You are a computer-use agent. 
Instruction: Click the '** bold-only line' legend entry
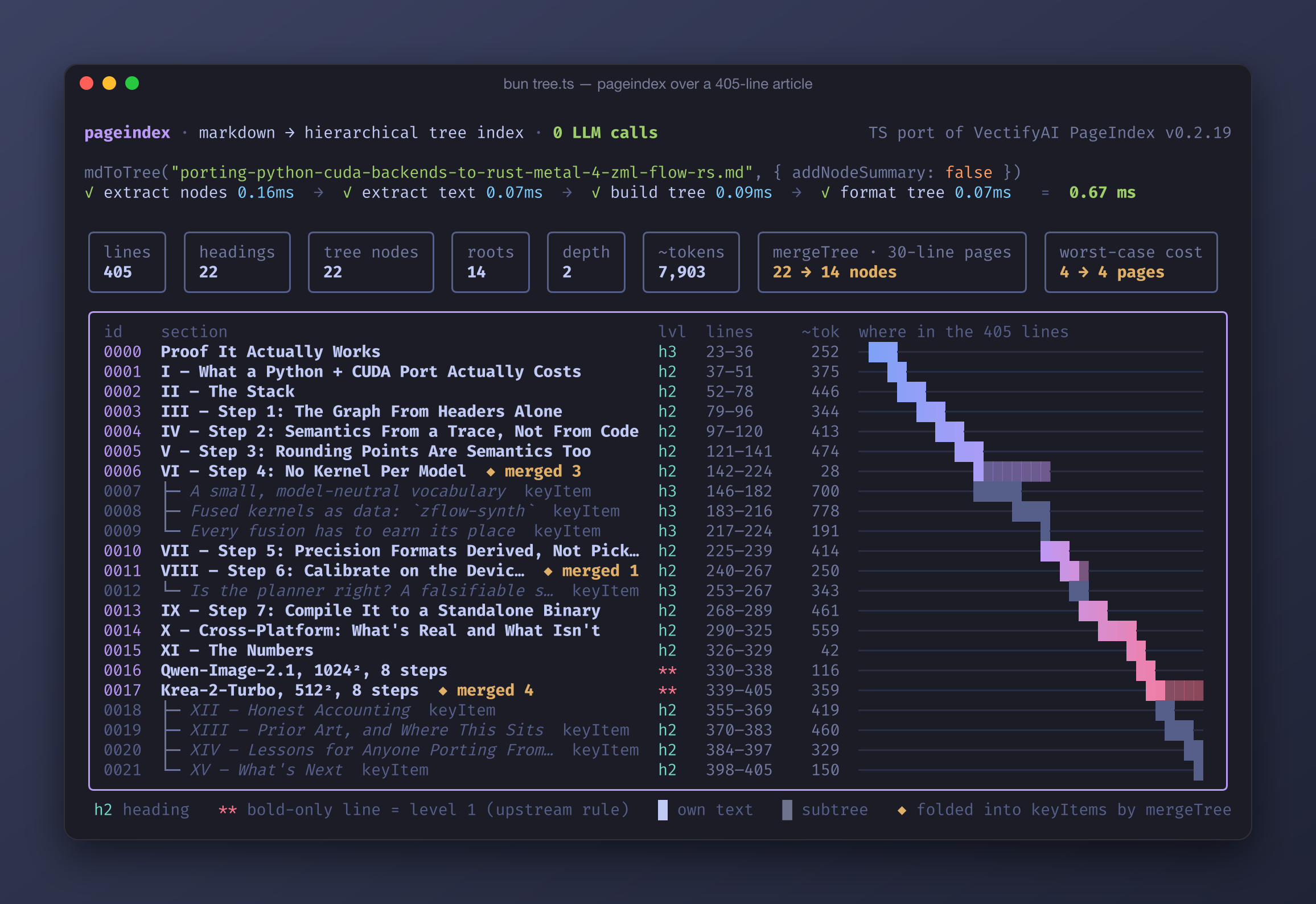click(x=423, y=810)
